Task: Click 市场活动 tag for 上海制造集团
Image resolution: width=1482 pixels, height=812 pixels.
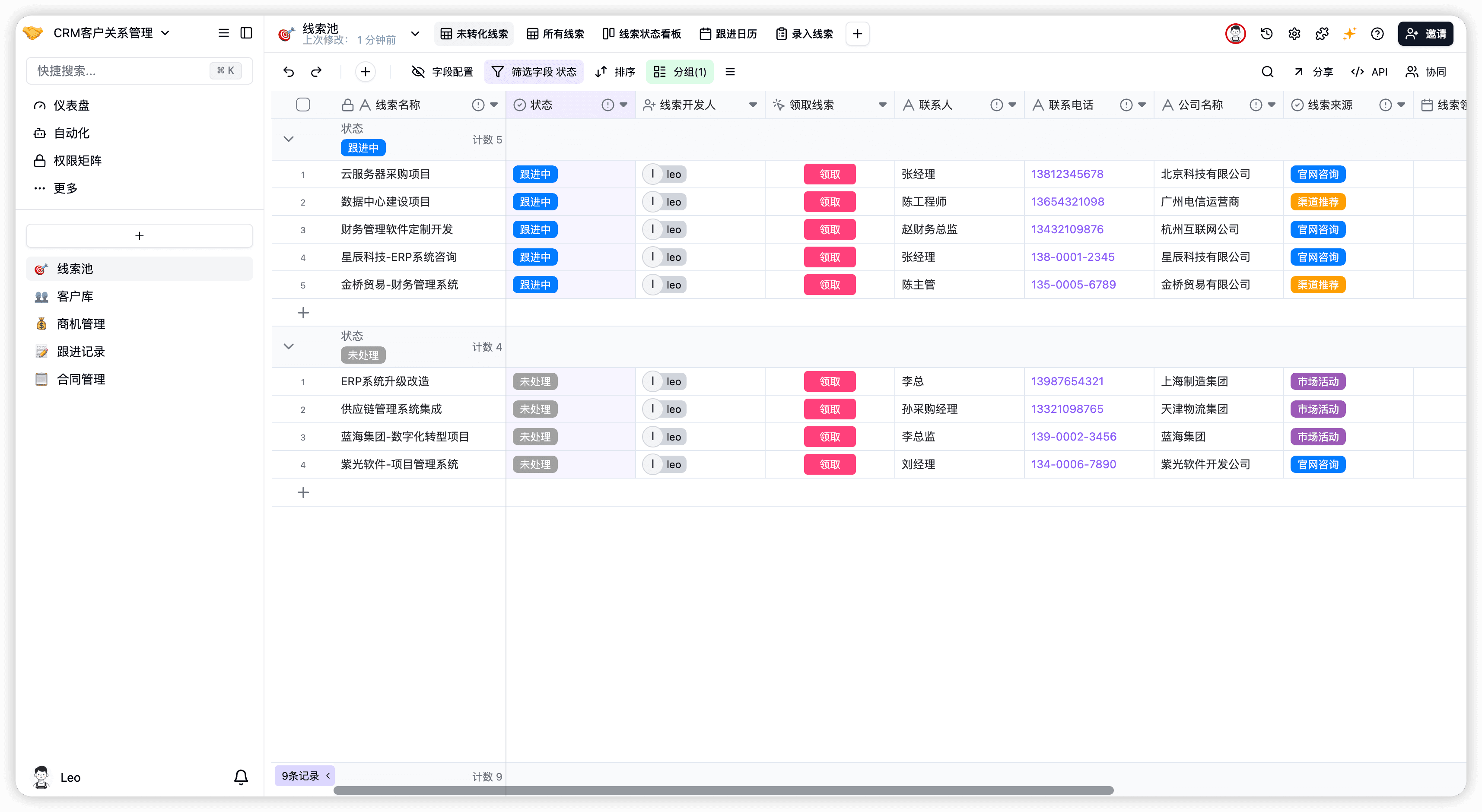Action: click(x=1317, y=381)
